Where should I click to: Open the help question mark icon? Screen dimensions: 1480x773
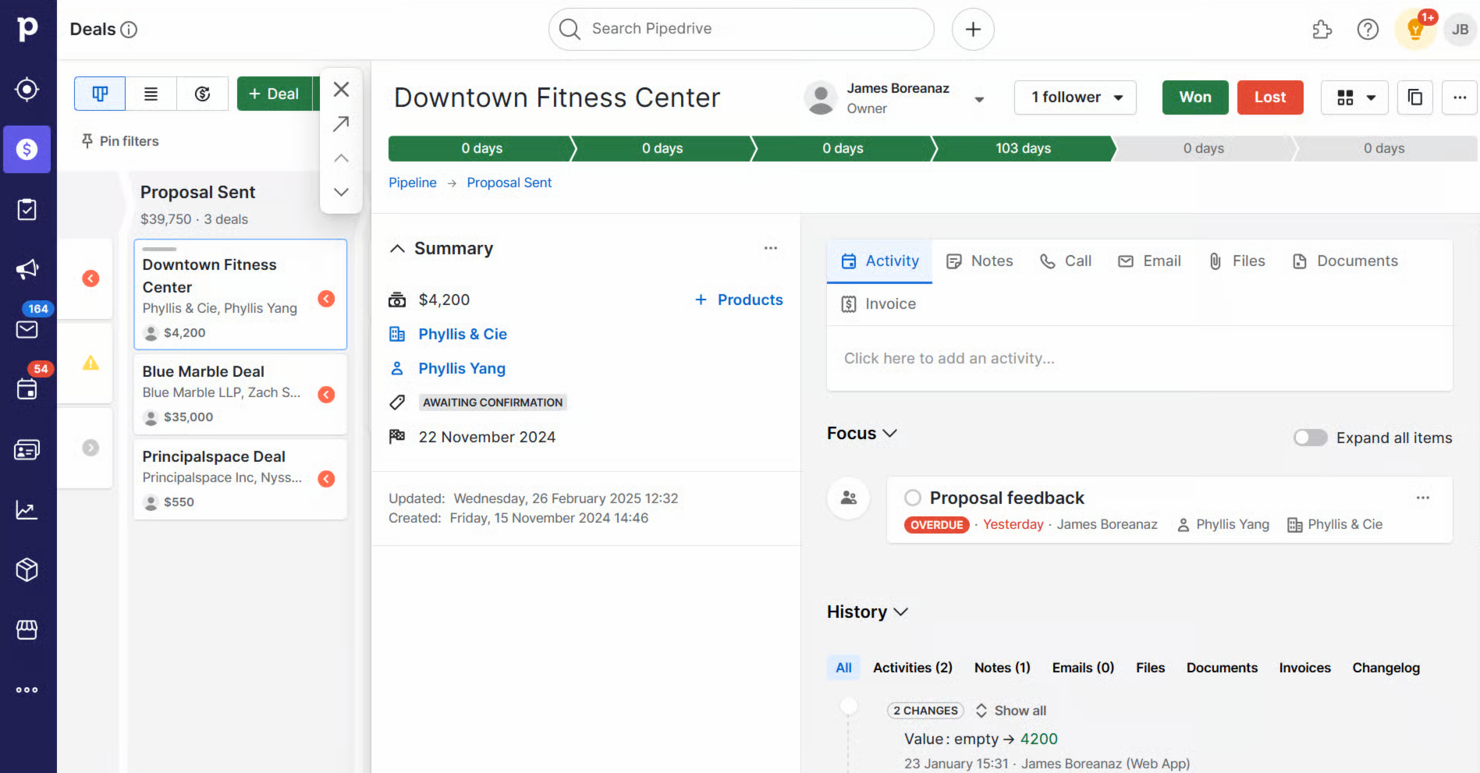1368,30
